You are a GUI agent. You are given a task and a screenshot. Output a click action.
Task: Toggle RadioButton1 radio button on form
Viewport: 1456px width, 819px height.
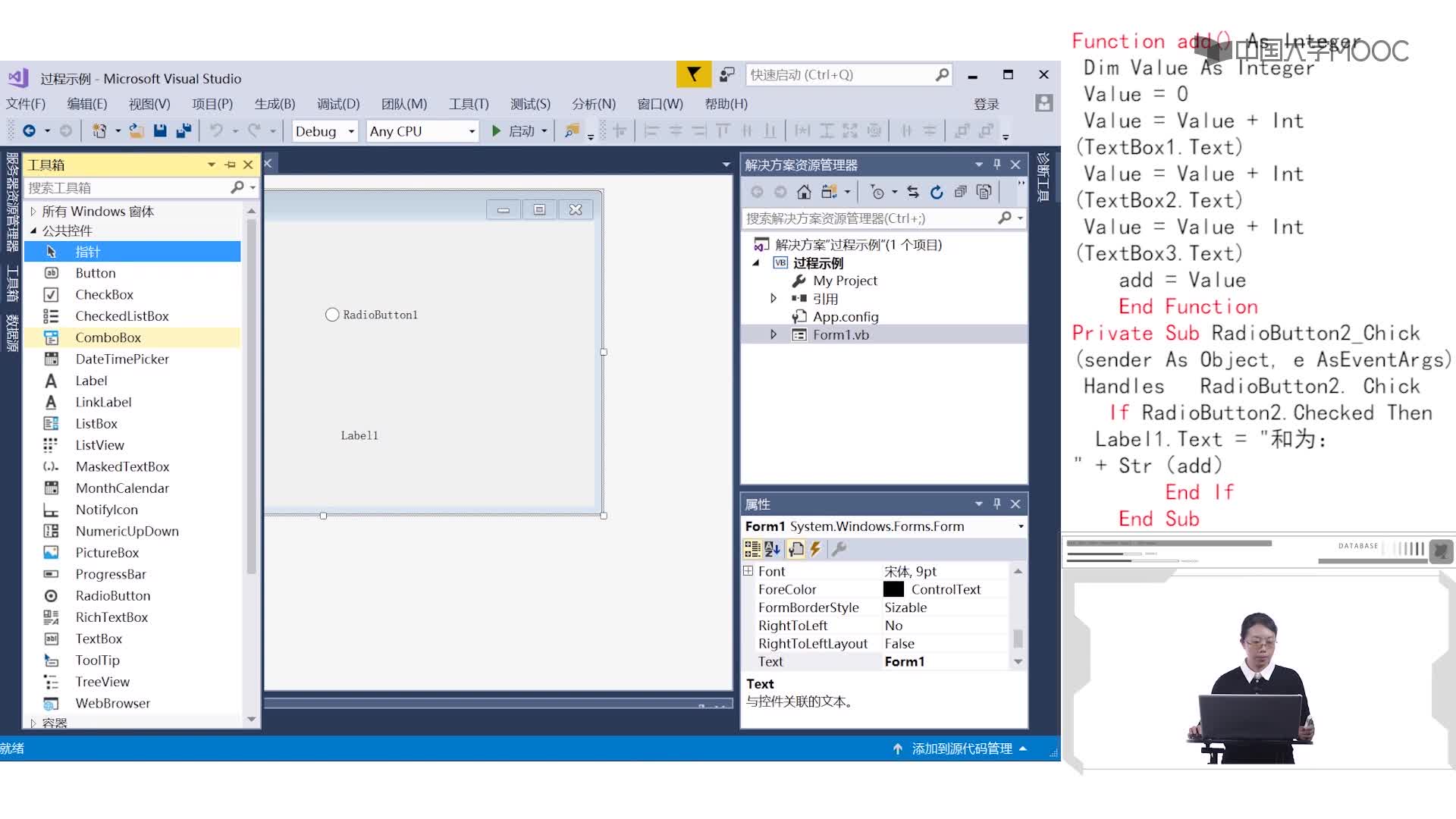pos(332,315)
